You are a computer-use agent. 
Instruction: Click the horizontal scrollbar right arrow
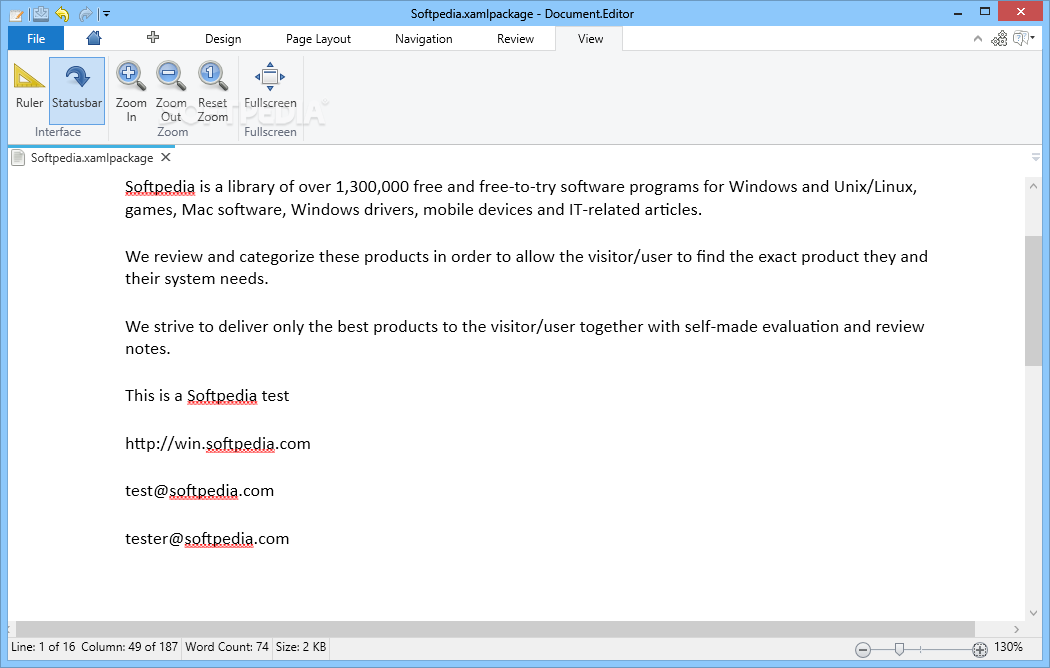tap(1016, 629)
